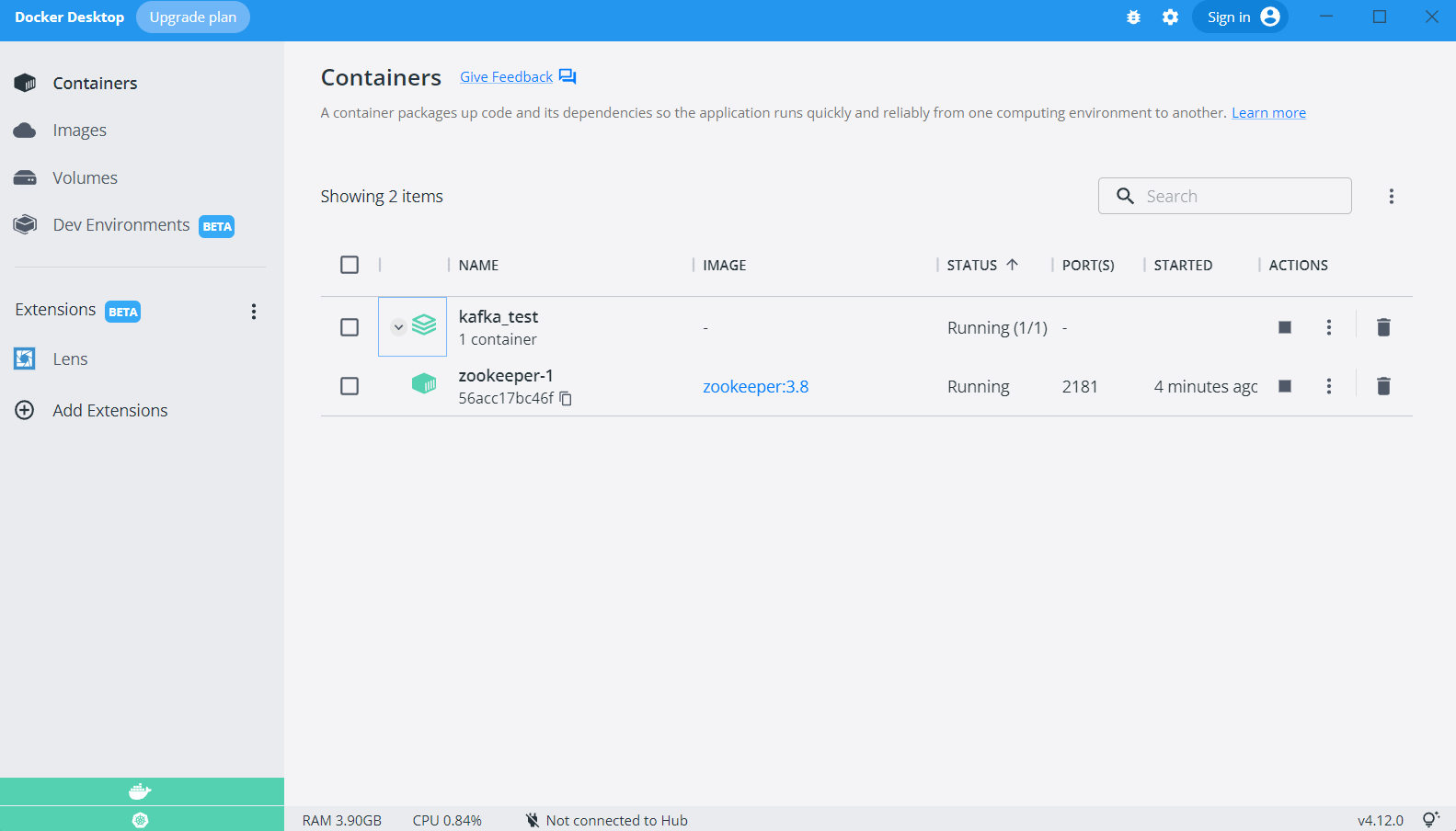This screenshot has width=1456, height=831.
Task: Click the 4 minutes ago started time
Action: [1206, 387]
